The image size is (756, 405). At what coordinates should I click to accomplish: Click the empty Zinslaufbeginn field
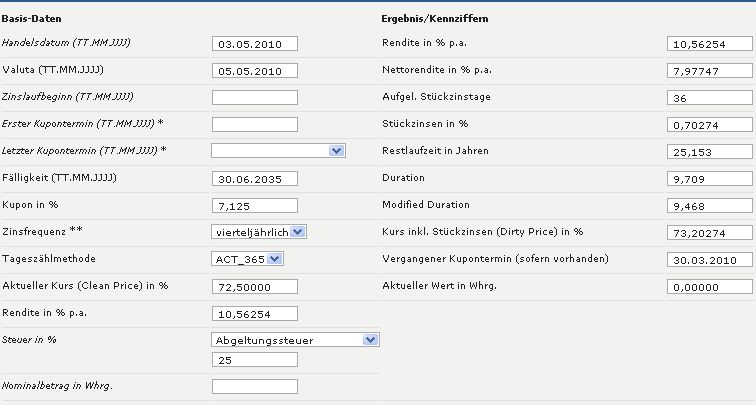[255, 97]
